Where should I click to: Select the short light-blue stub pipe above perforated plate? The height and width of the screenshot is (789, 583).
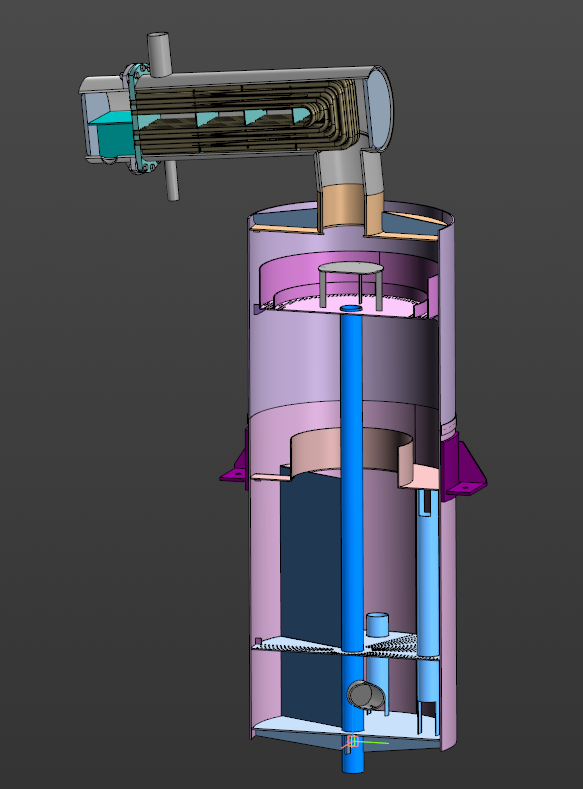click(377, 625)
